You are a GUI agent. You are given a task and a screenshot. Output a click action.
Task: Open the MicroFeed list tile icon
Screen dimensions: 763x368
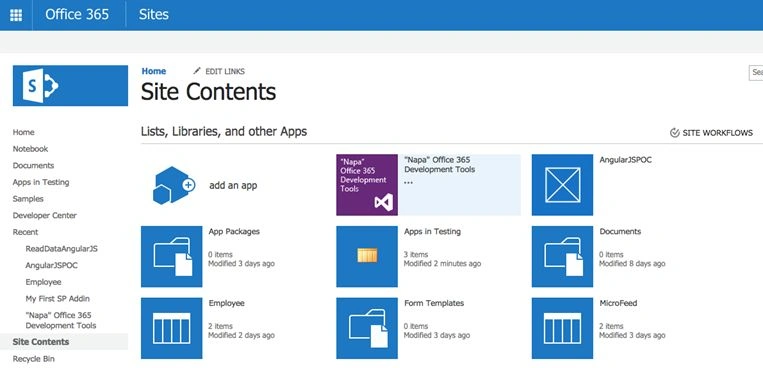(562, 328)
